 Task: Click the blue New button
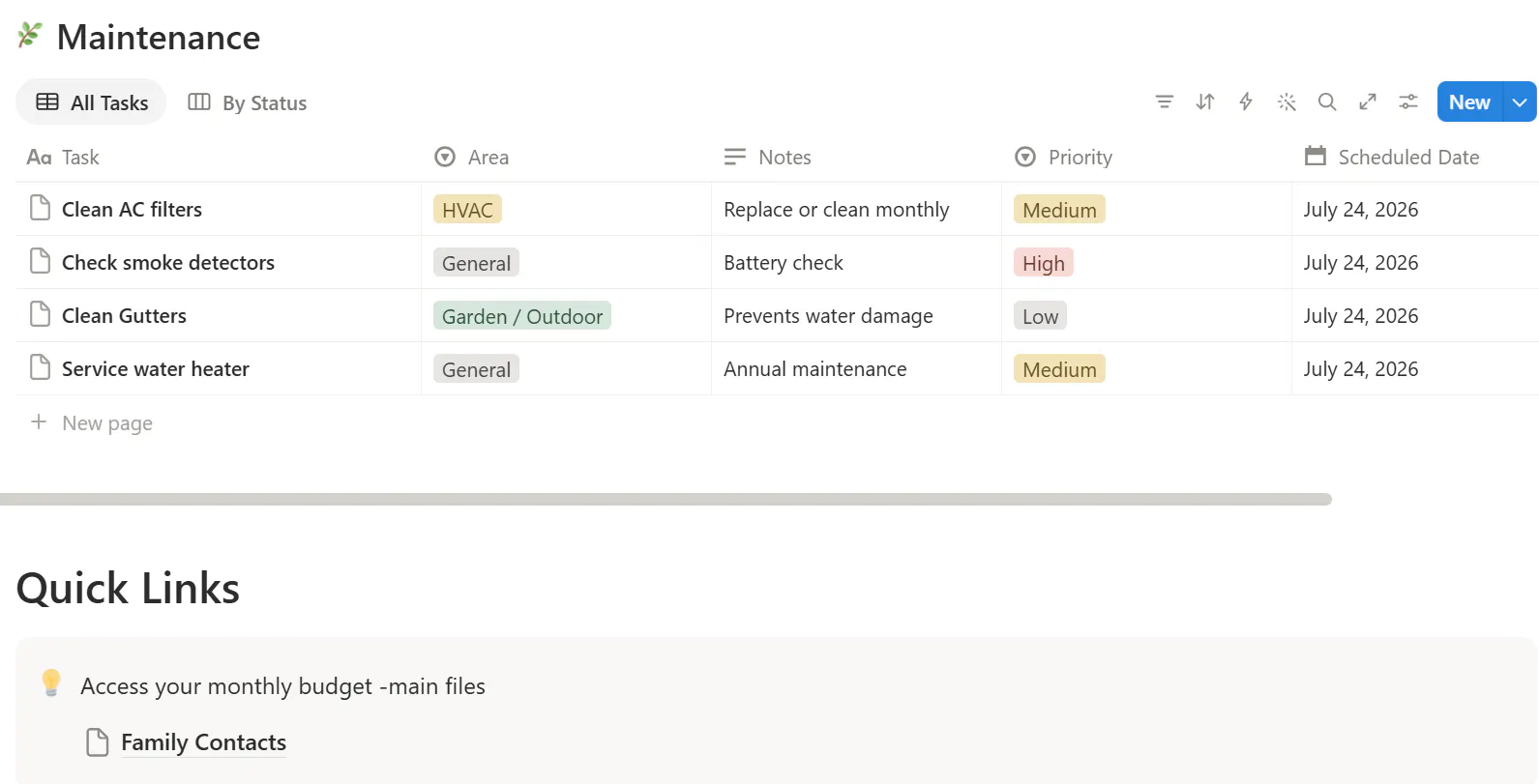1469,102
